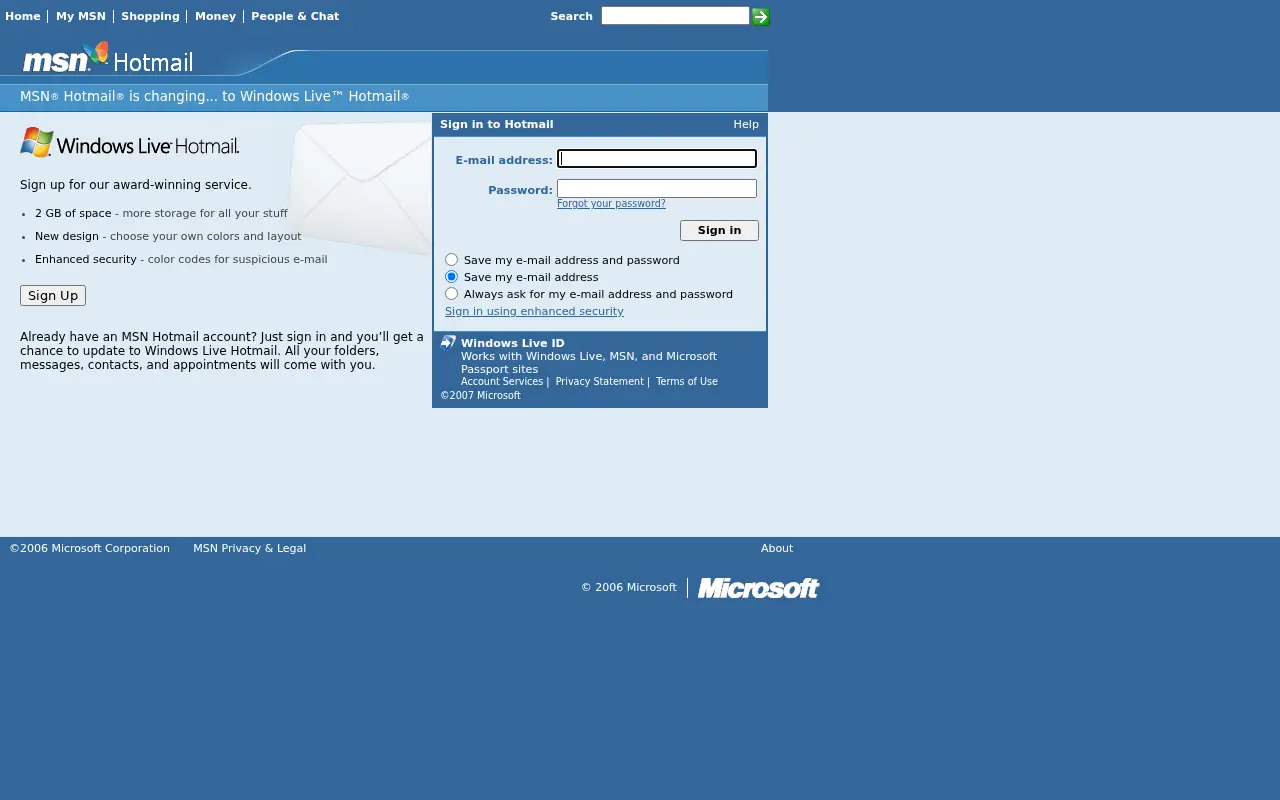
Task: Click the green search go arrow
Action: pos(760,16)
